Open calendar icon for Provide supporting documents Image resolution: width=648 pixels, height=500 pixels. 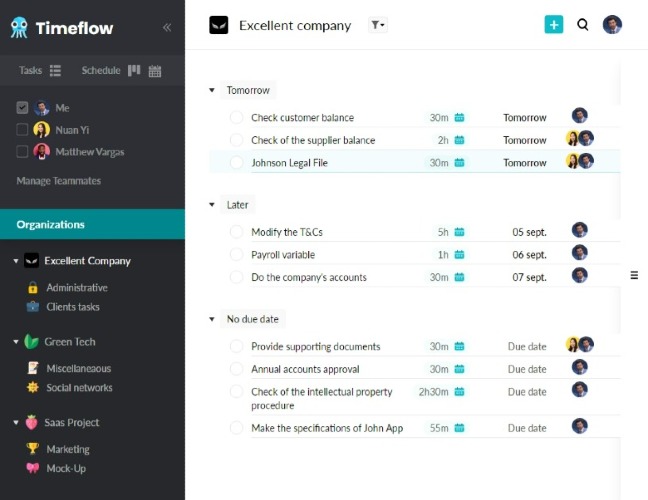[459, 346]
